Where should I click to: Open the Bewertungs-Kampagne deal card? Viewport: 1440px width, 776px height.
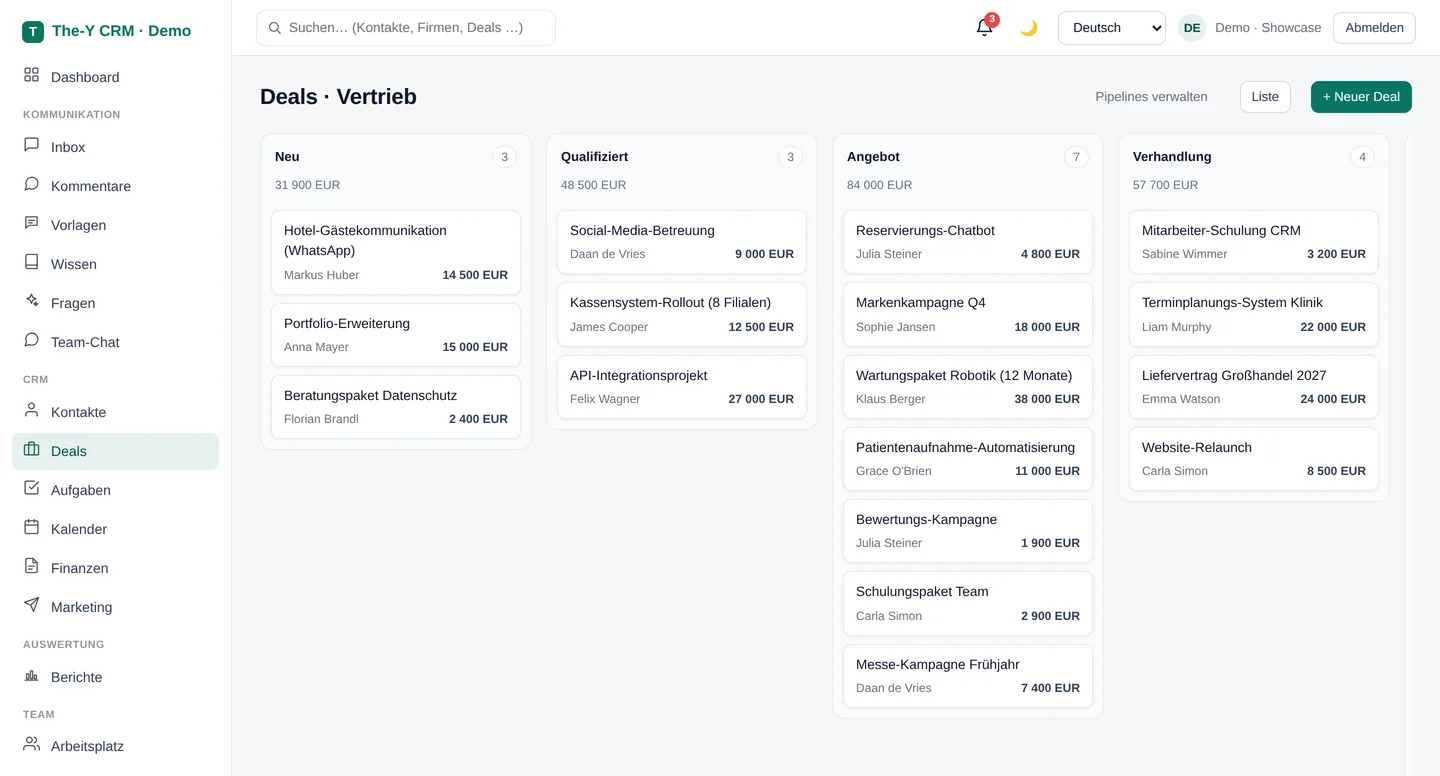click(x=968, y=531)
